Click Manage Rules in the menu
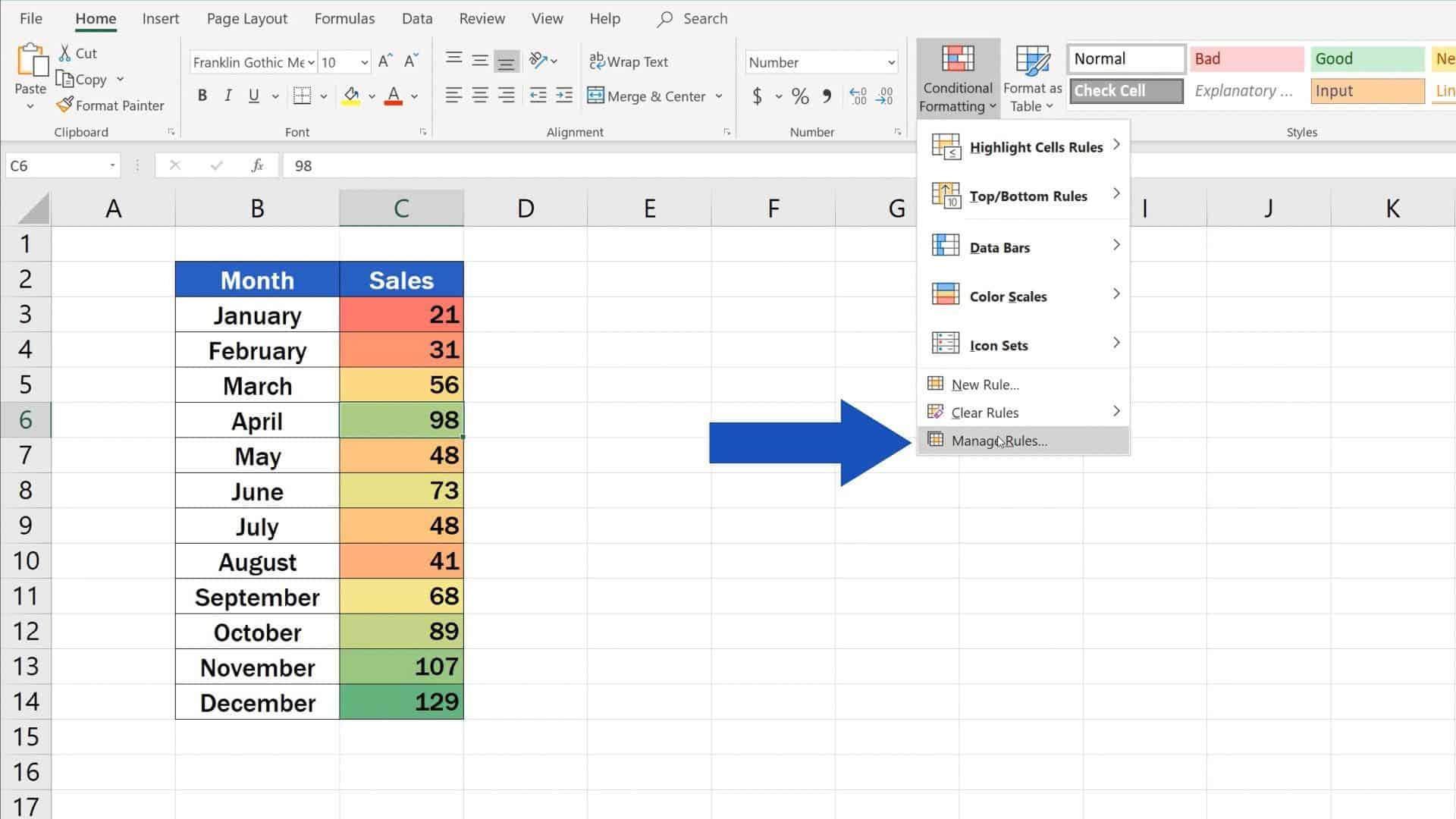The image size is (1456, 819). click(999, 441)
